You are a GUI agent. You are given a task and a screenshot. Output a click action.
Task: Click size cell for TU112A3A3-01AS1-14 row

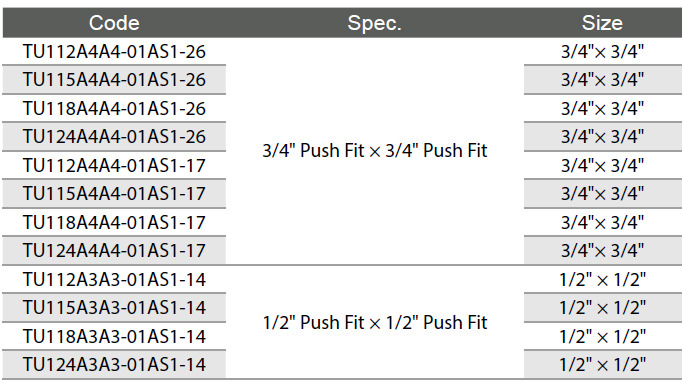tap(602, 280)
